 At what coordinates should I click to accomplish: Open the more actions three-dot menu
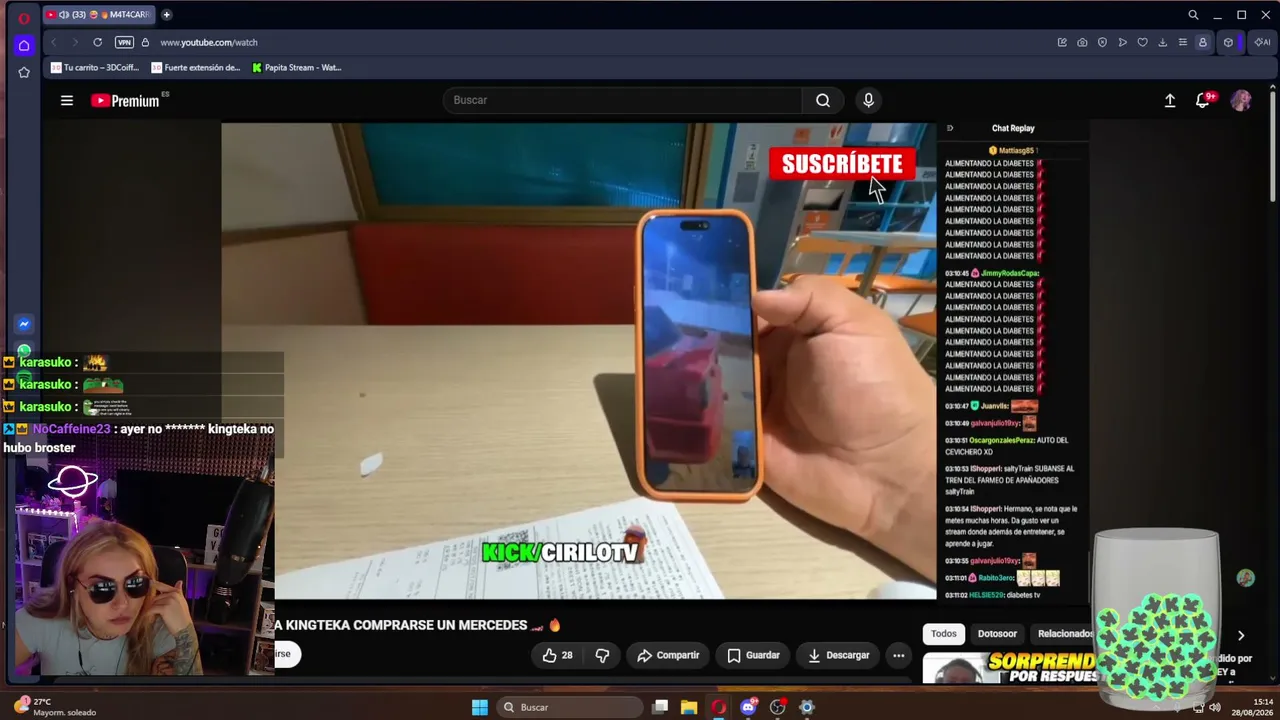pos(898,655)
